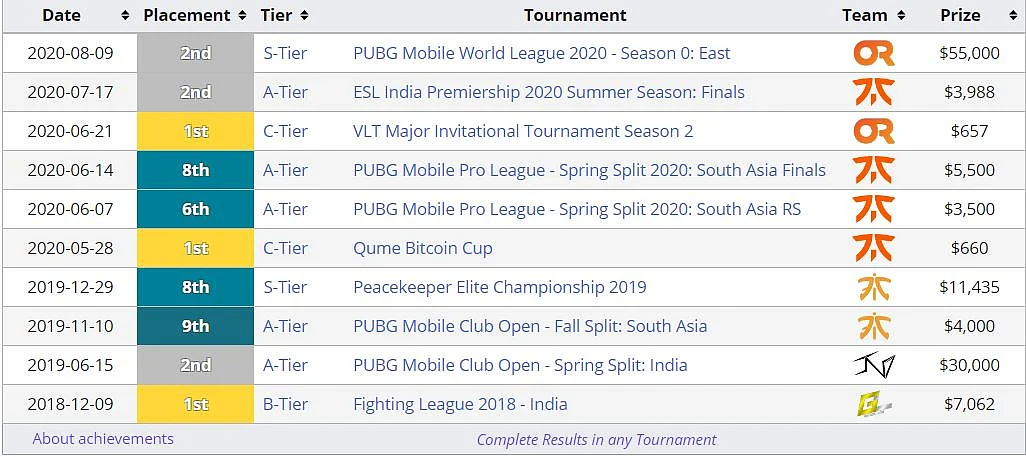This screenshot has width=1026, height=457.
Task: Open Complete Results in any Tournament link
Action: [597, 440]
